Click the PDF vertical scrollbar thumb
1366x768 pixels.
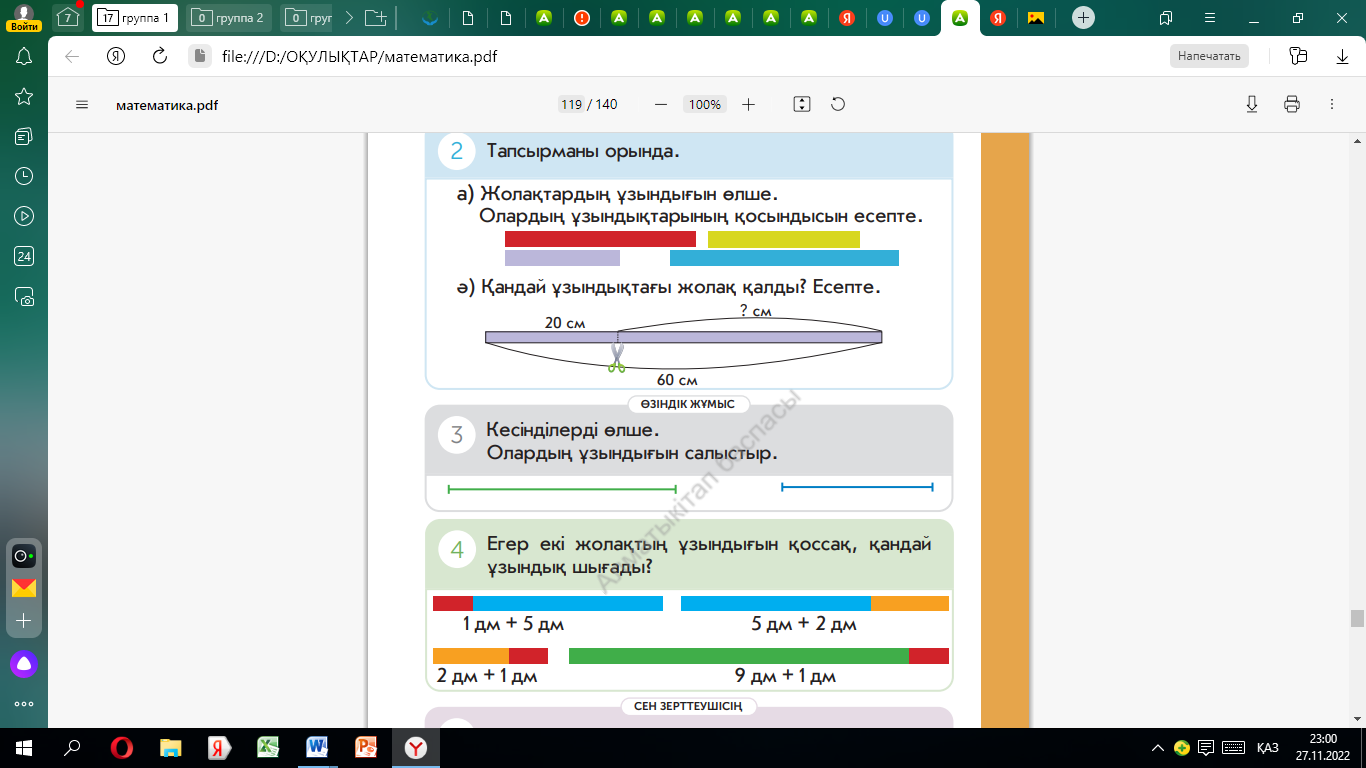[1357, 618]
